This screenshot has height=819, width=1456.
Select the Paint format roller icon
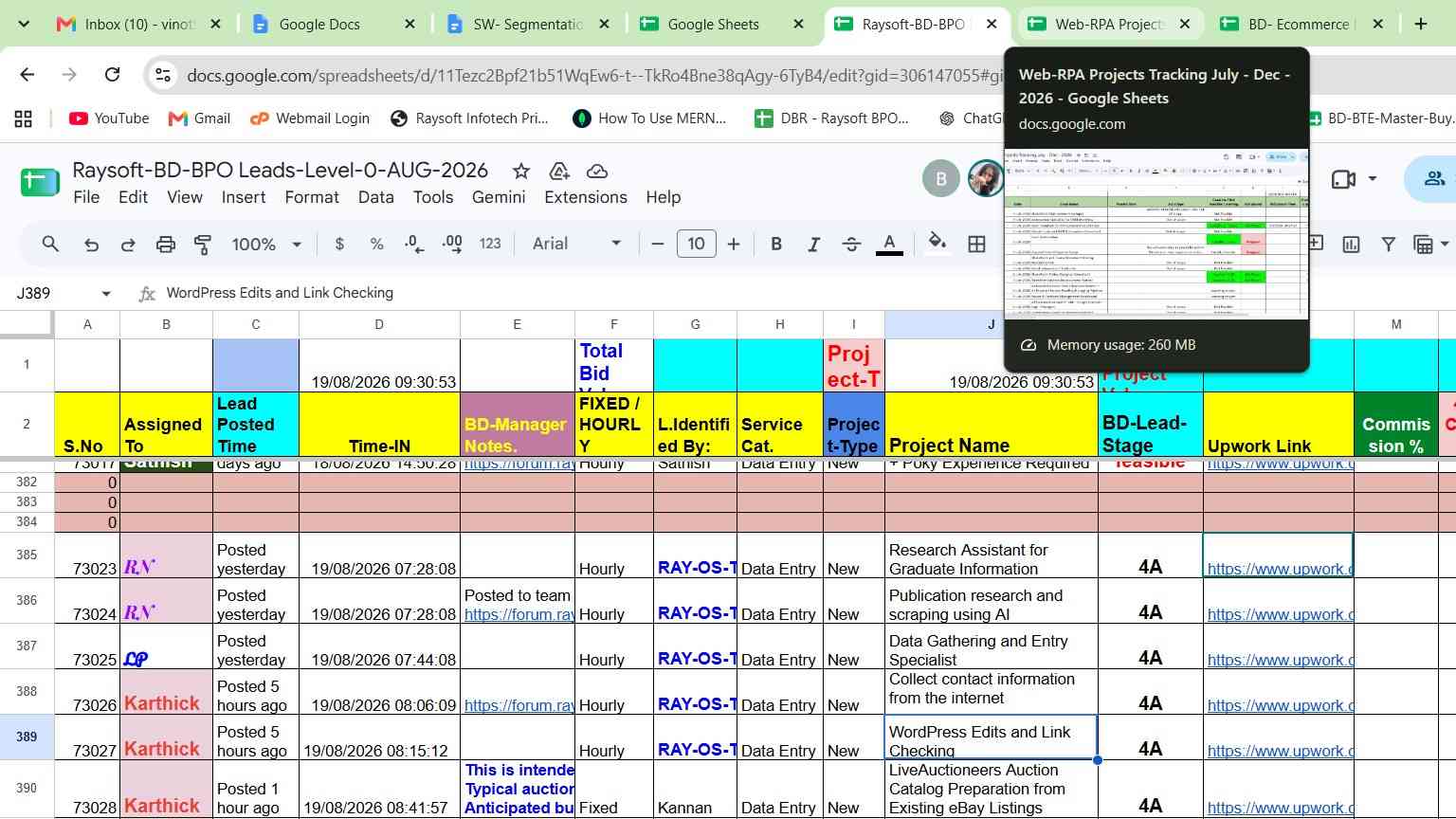point(203,245)
